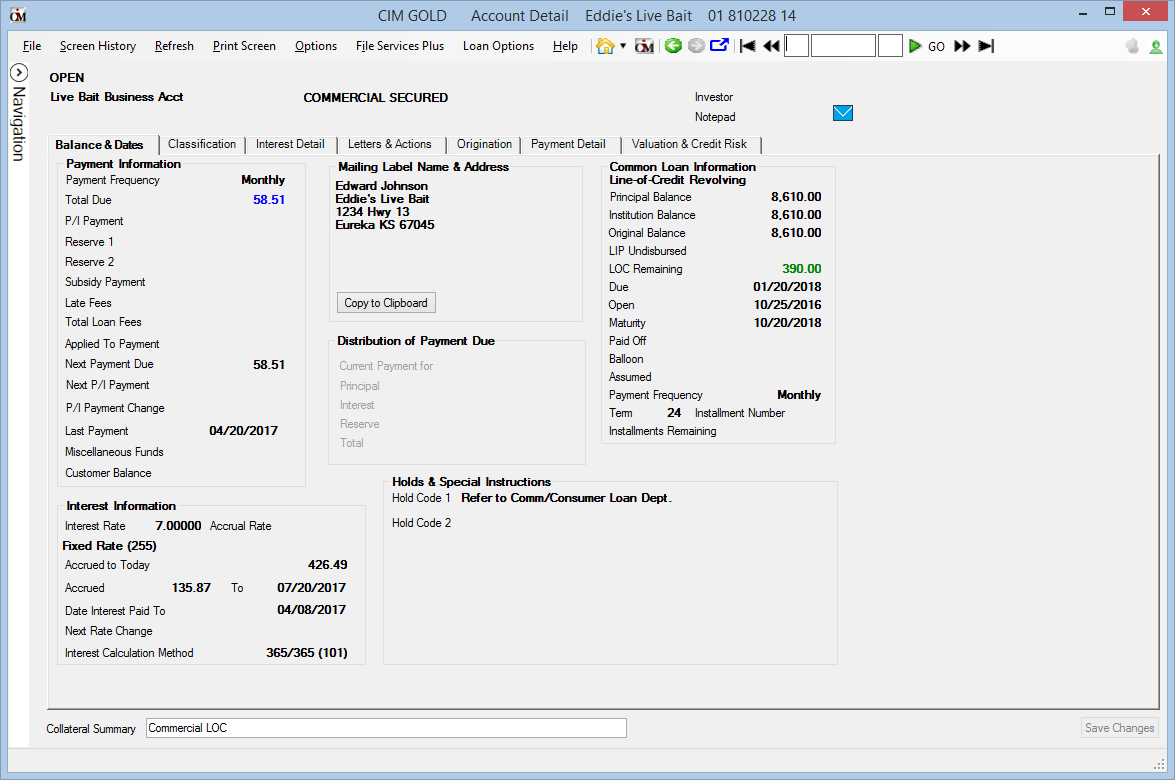Screen dimensions: 1175x780
Task: Click the CIM logo toolbar icon
Action: 644,46
